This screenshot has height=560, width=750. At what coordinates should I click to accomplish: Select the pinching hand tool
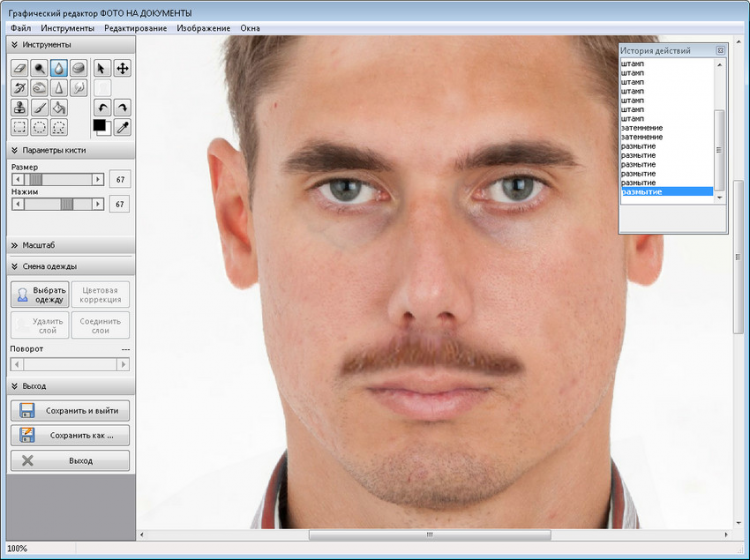point(39,88)
